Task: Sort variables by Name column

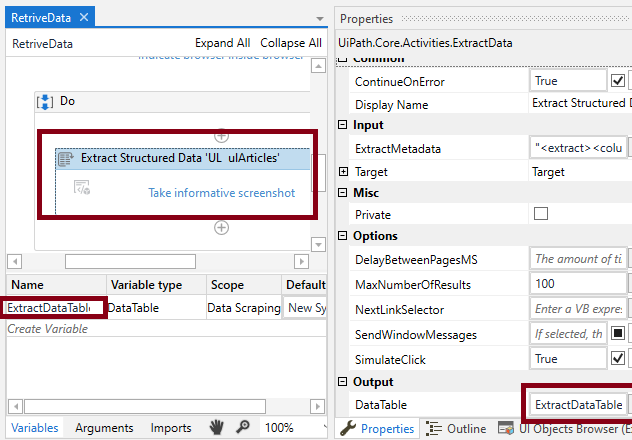Action: coord(56,285)
